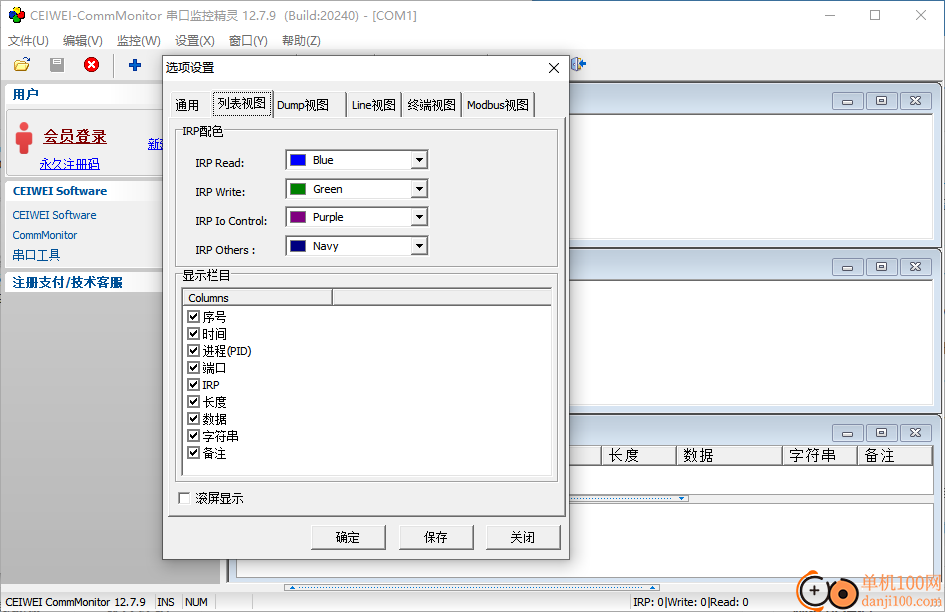Click the save disk toolbar icon
The height and width of the screenshot is (612, 945).
(x=57, y=65)
